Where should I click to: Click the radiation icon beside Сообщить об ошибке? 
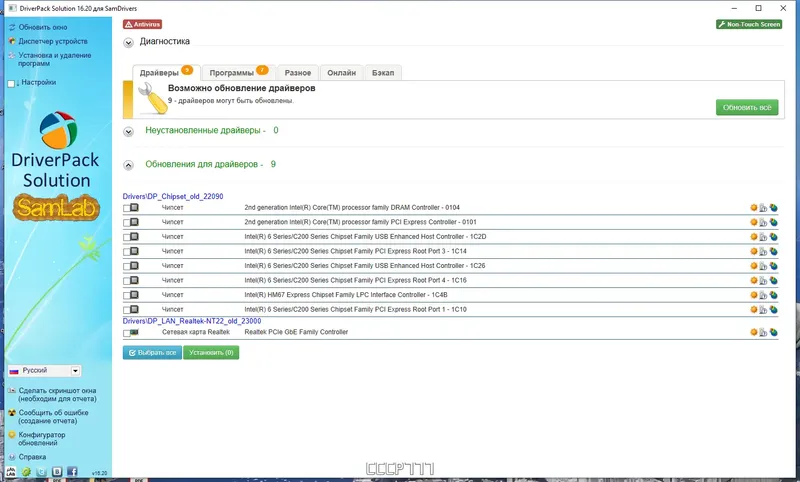click(12, 413)
